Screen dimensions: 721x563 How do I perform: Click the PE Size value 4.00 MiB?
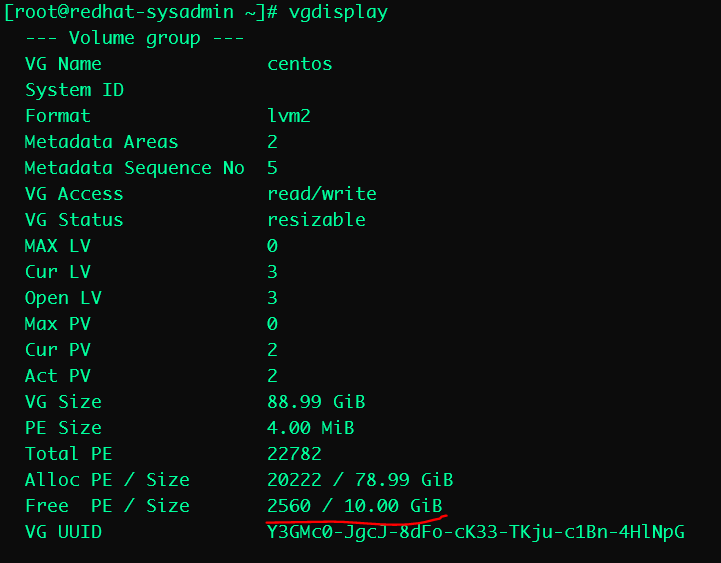(x=311, y=428)
